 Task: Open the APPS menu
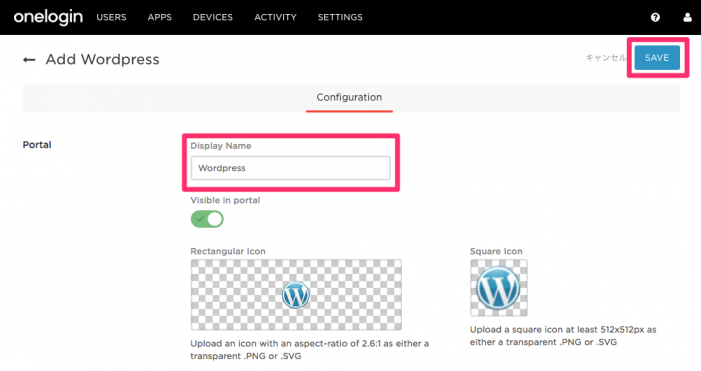[x=160, y=17]
